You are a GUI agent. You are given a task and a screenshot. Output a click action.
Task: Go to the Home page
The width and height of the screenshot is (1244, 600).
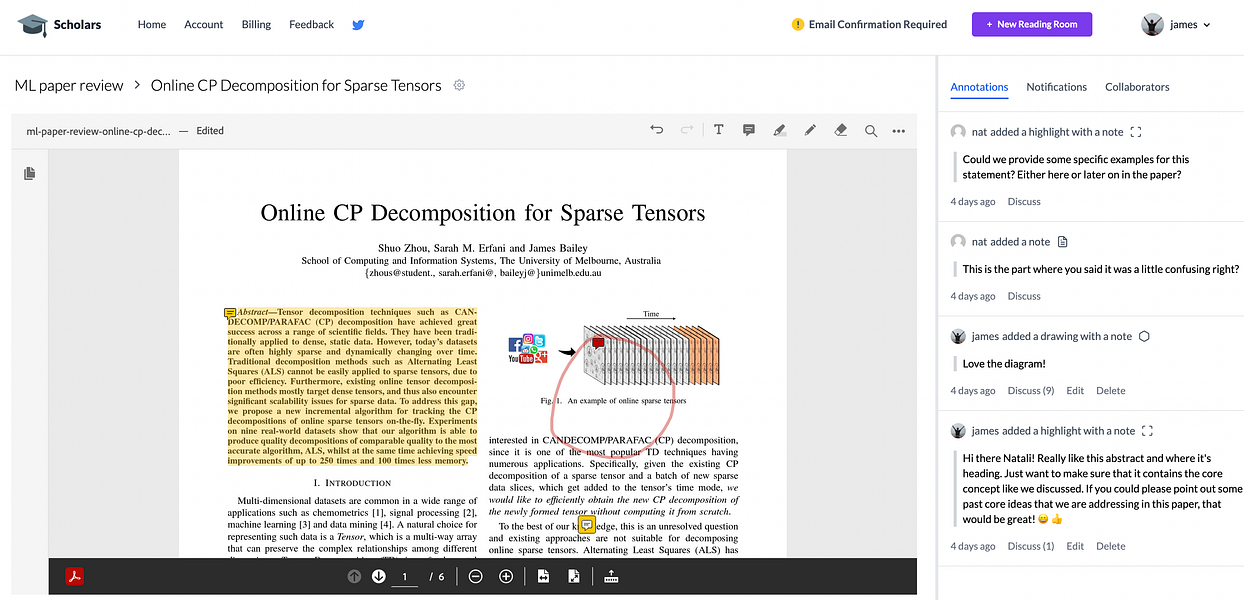click(x=152, y=25)
